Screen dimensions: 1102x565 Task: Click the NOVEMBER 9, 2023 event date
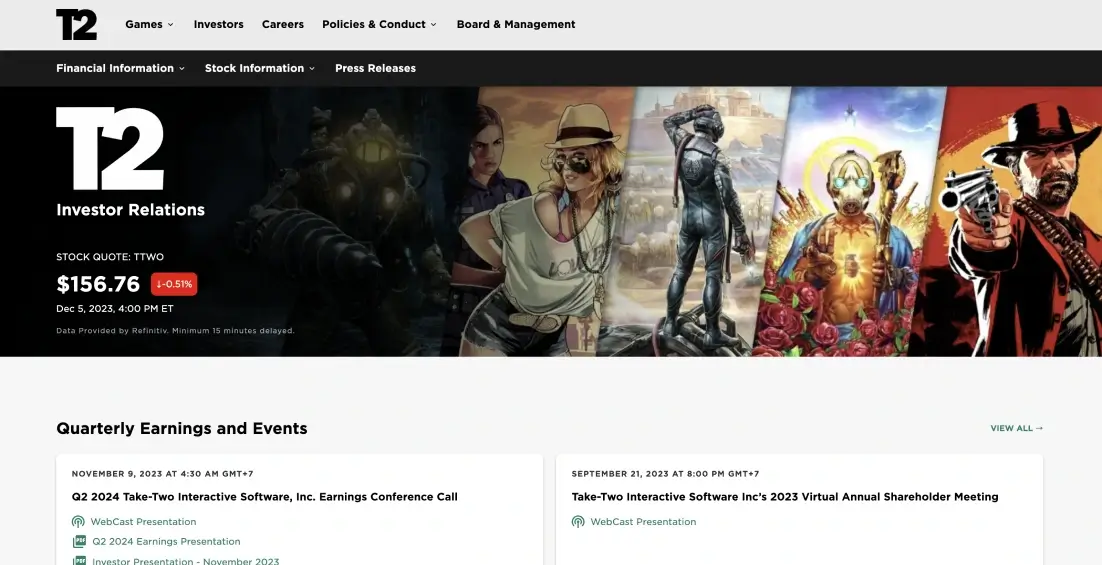coord(162,474)
